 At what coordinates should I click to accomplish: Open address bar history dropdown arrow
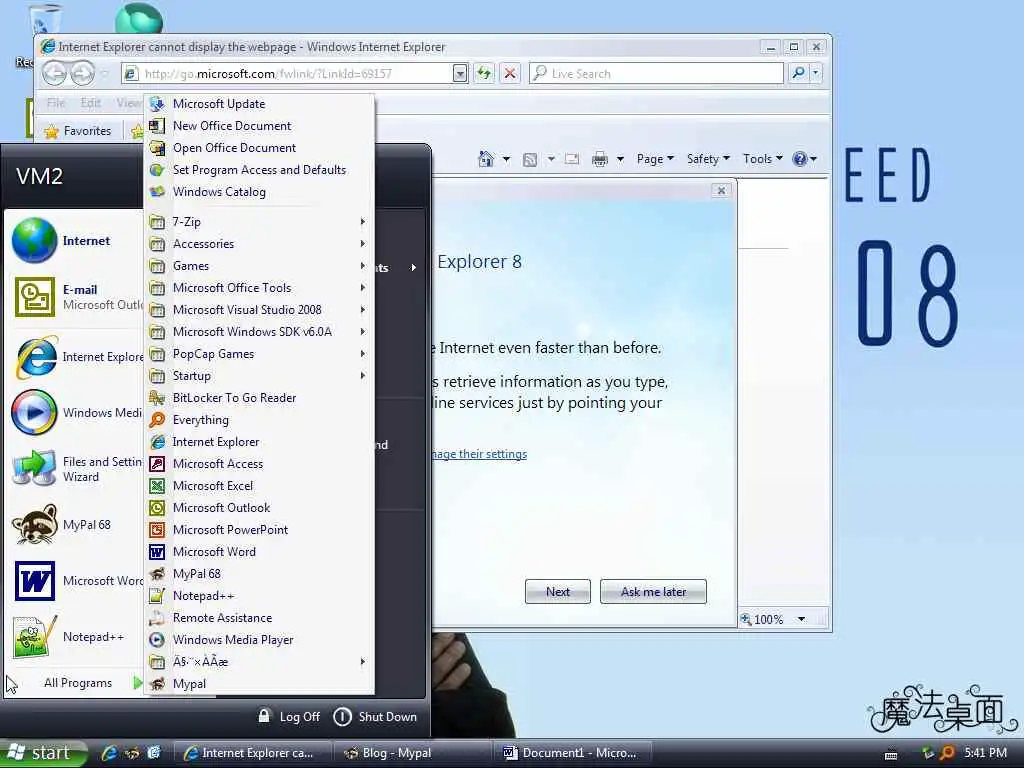(x=460, y=74)
